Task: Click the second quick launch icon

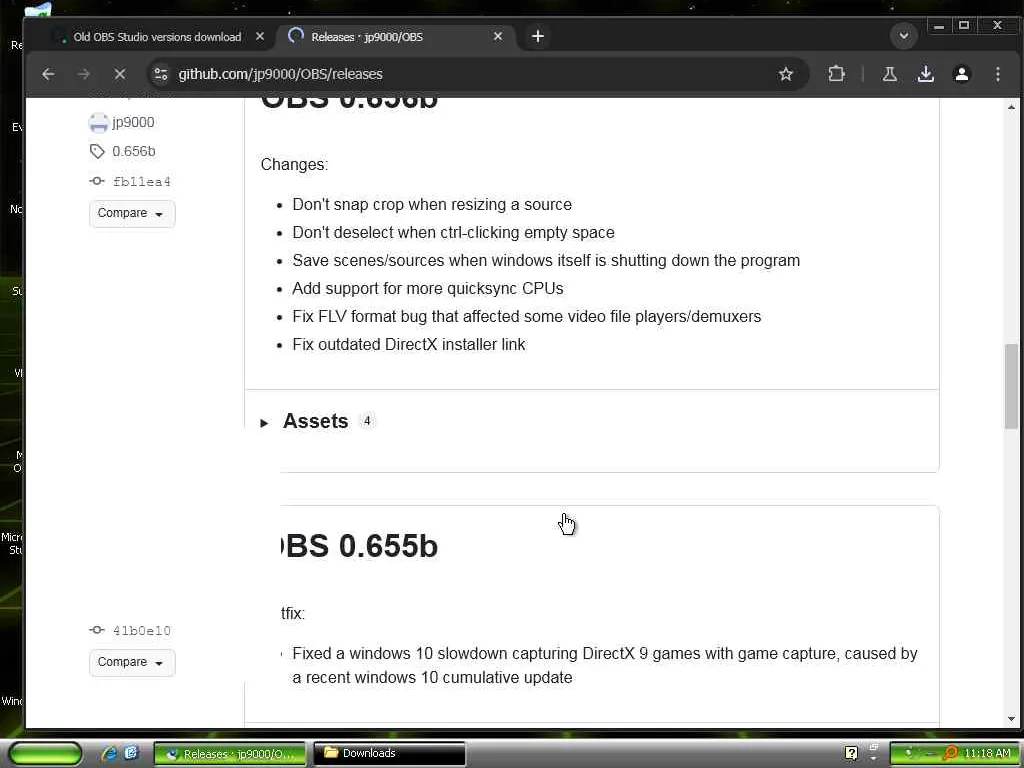Action: [x=131, y=754]
